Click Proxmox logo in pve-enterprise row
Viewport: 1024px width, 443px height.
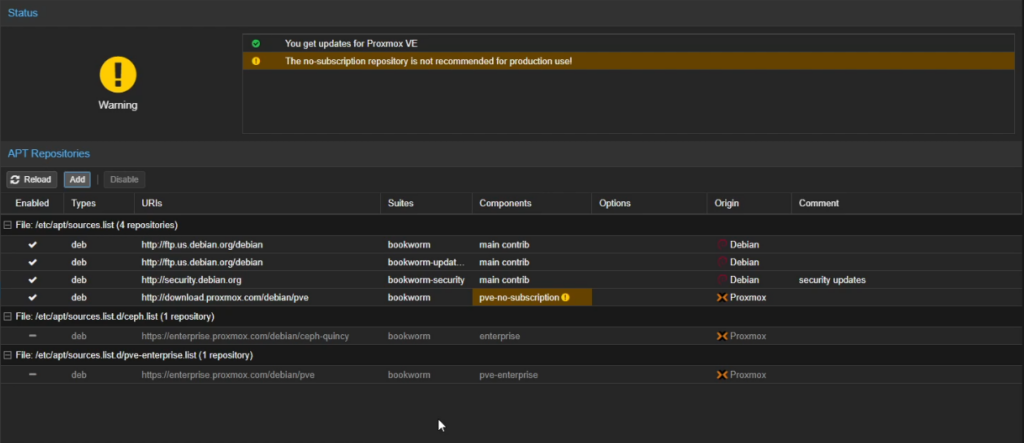[722, 375]
